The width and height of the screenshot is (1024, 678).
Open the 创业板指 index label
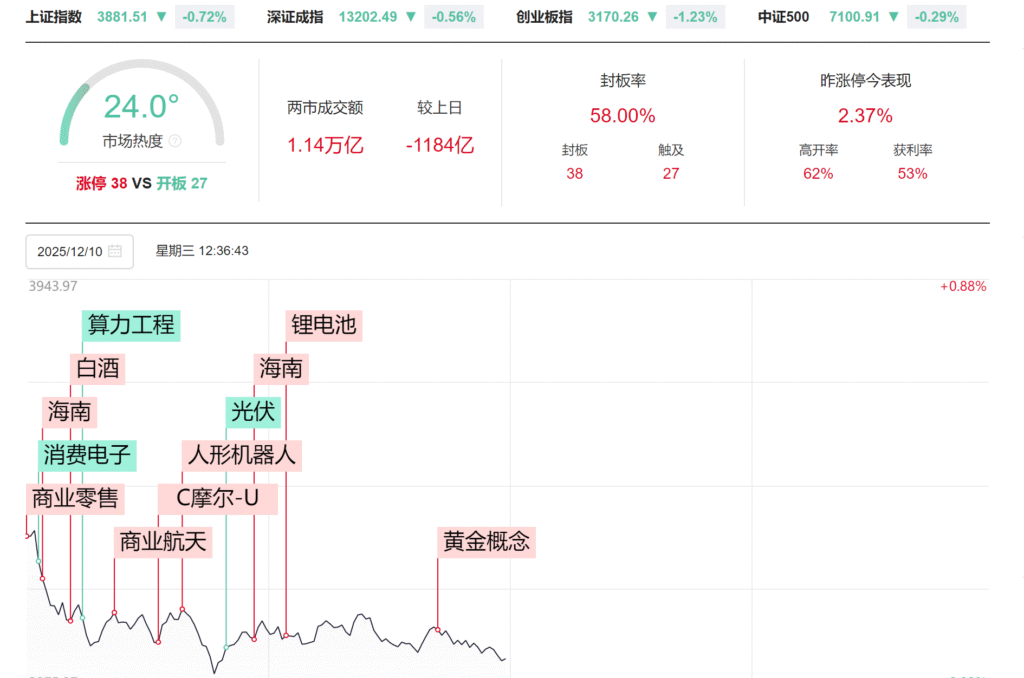tap(544, 17)
